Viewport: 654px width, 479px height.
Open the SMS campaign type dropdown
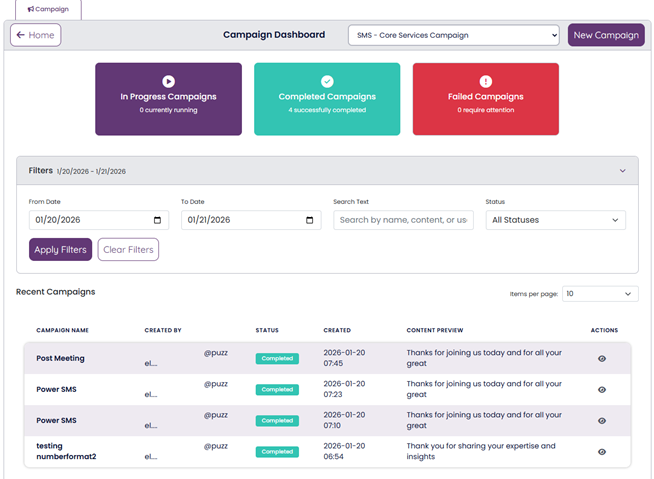(453, 35)
